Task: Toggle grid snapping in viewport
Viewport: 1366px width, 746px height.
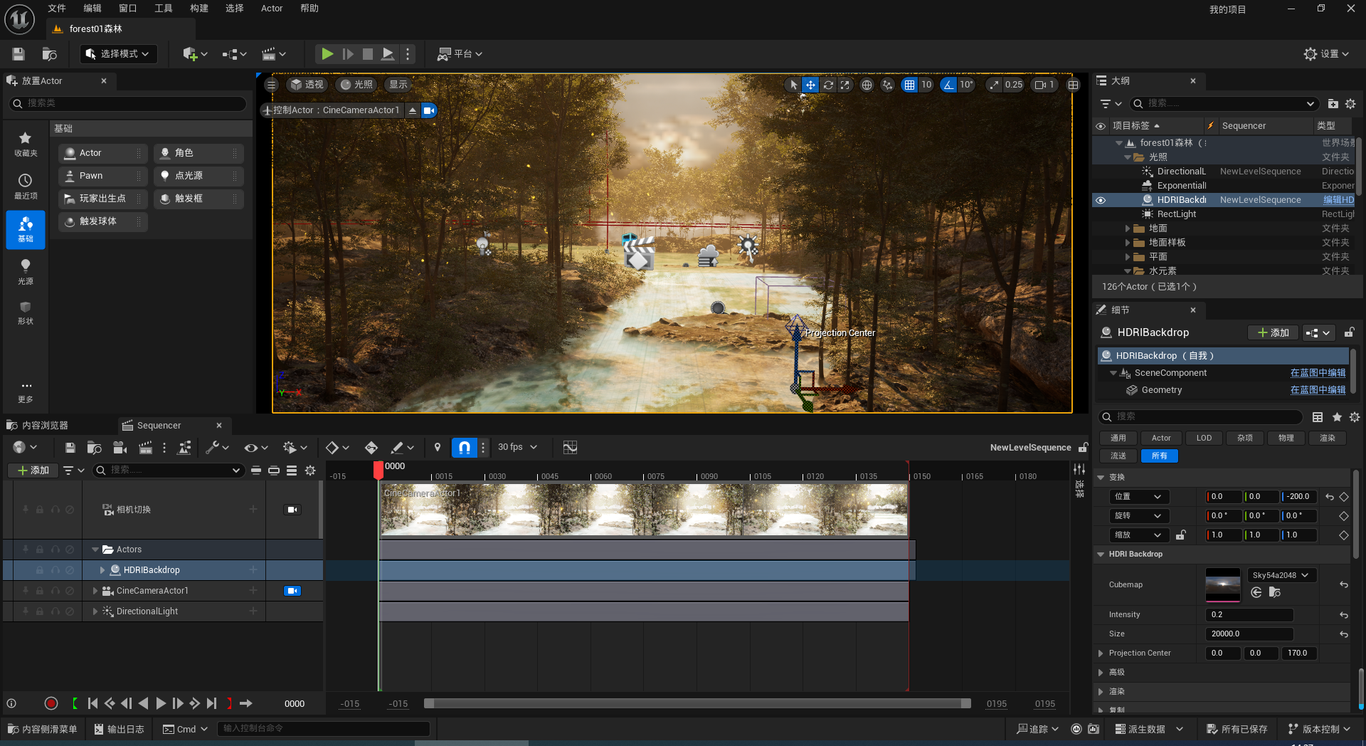Action: (x=909, y=85)
